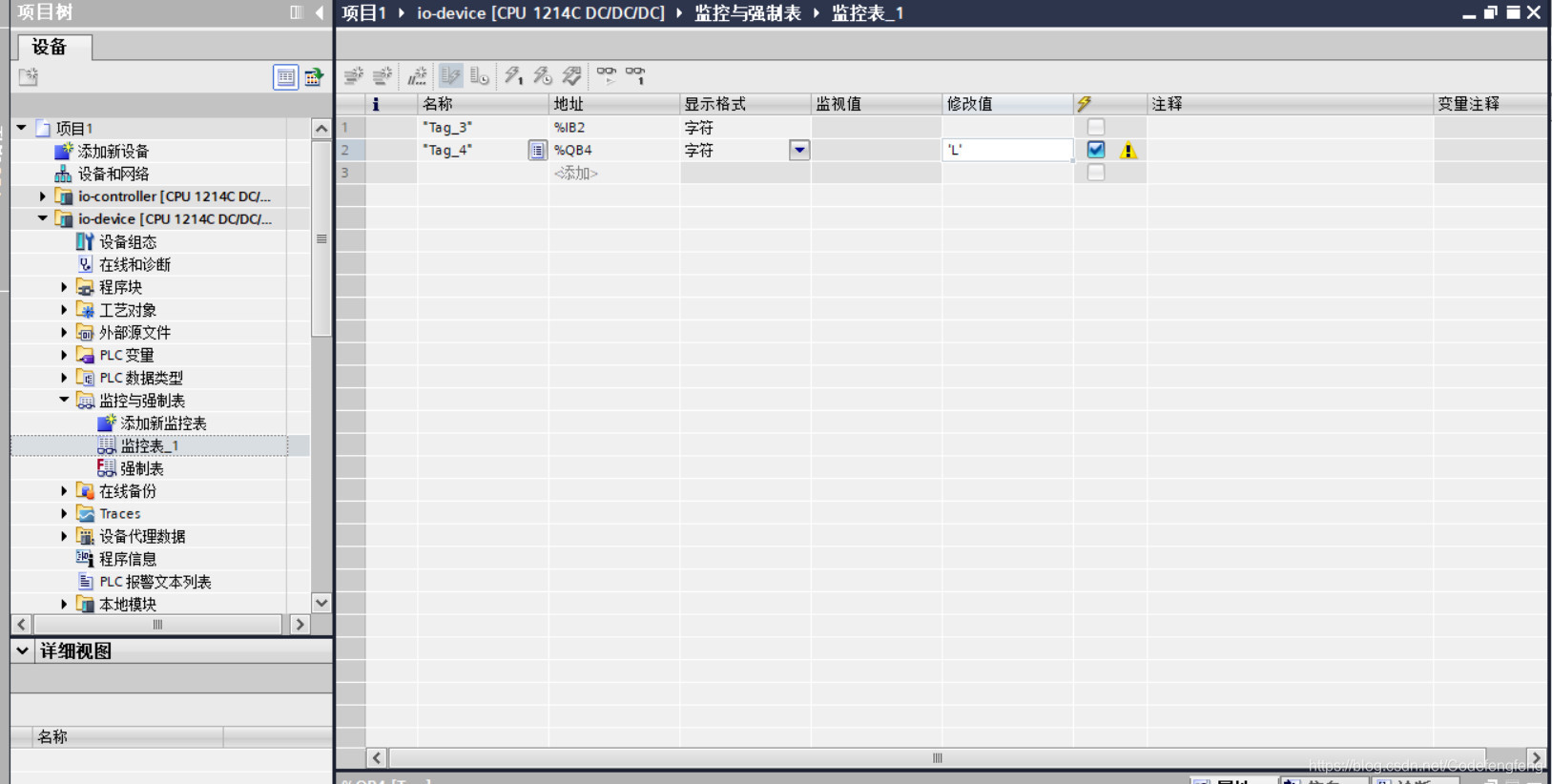Screen dimensions: 1552x784
Task: Toggle the show all modify columns icon
Action: point(451,75)
